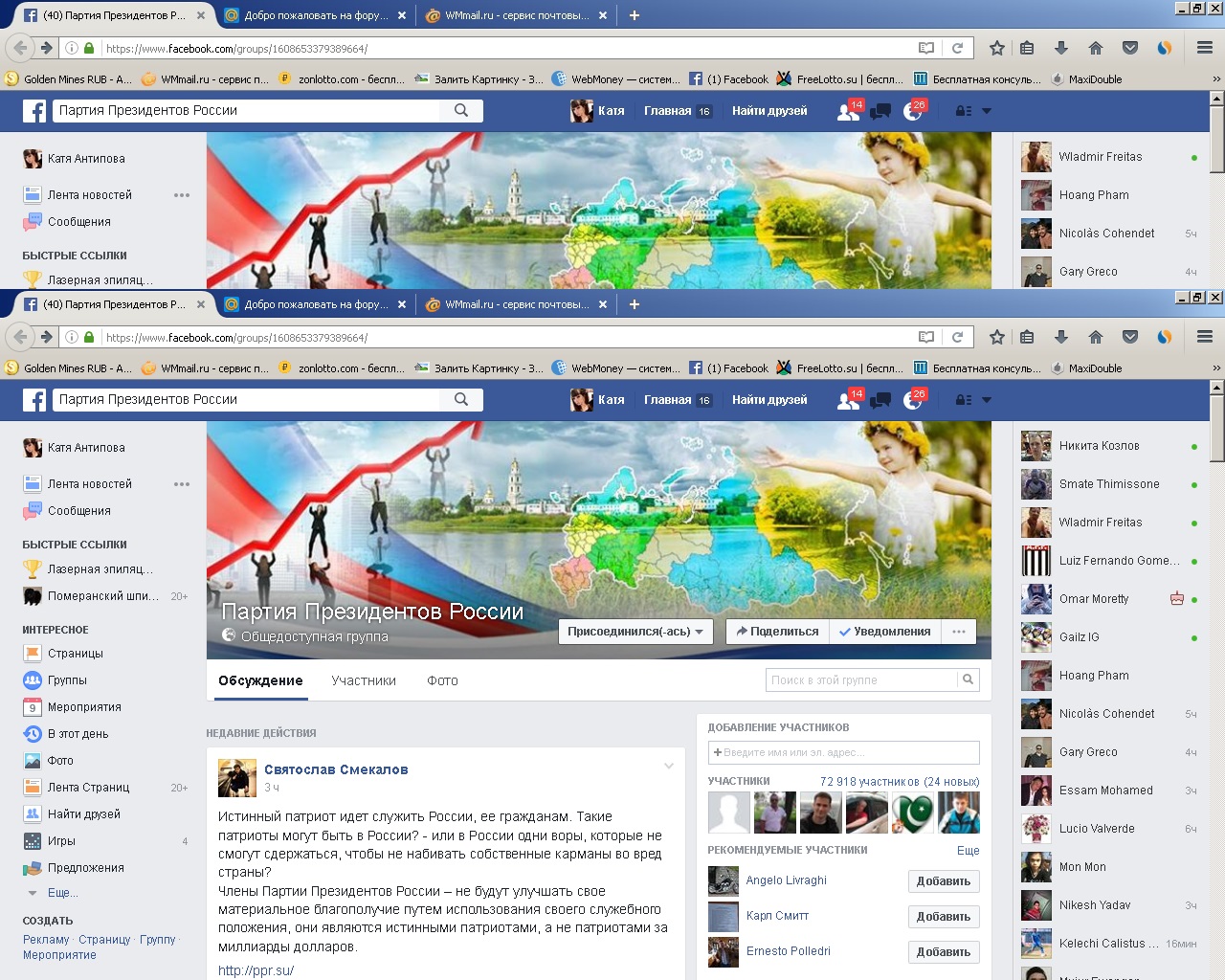
Task: Click Добавить next to Ernesto Polledri
Action: tap(944, 952)
